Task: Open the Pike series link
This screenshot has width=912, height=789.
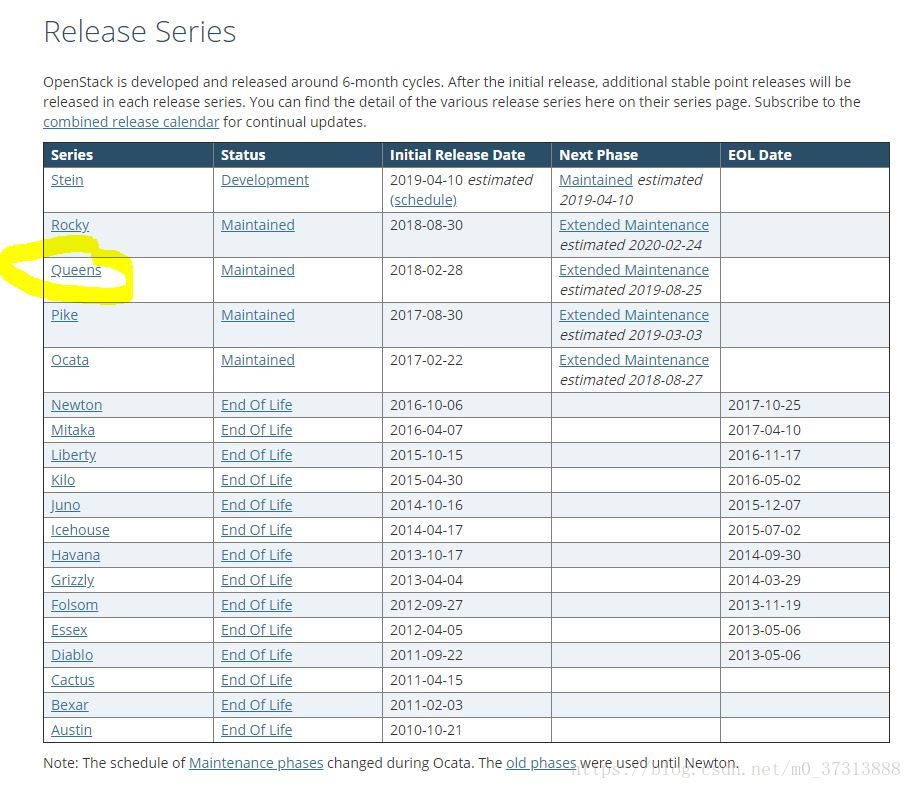Action: coord(64,315)
